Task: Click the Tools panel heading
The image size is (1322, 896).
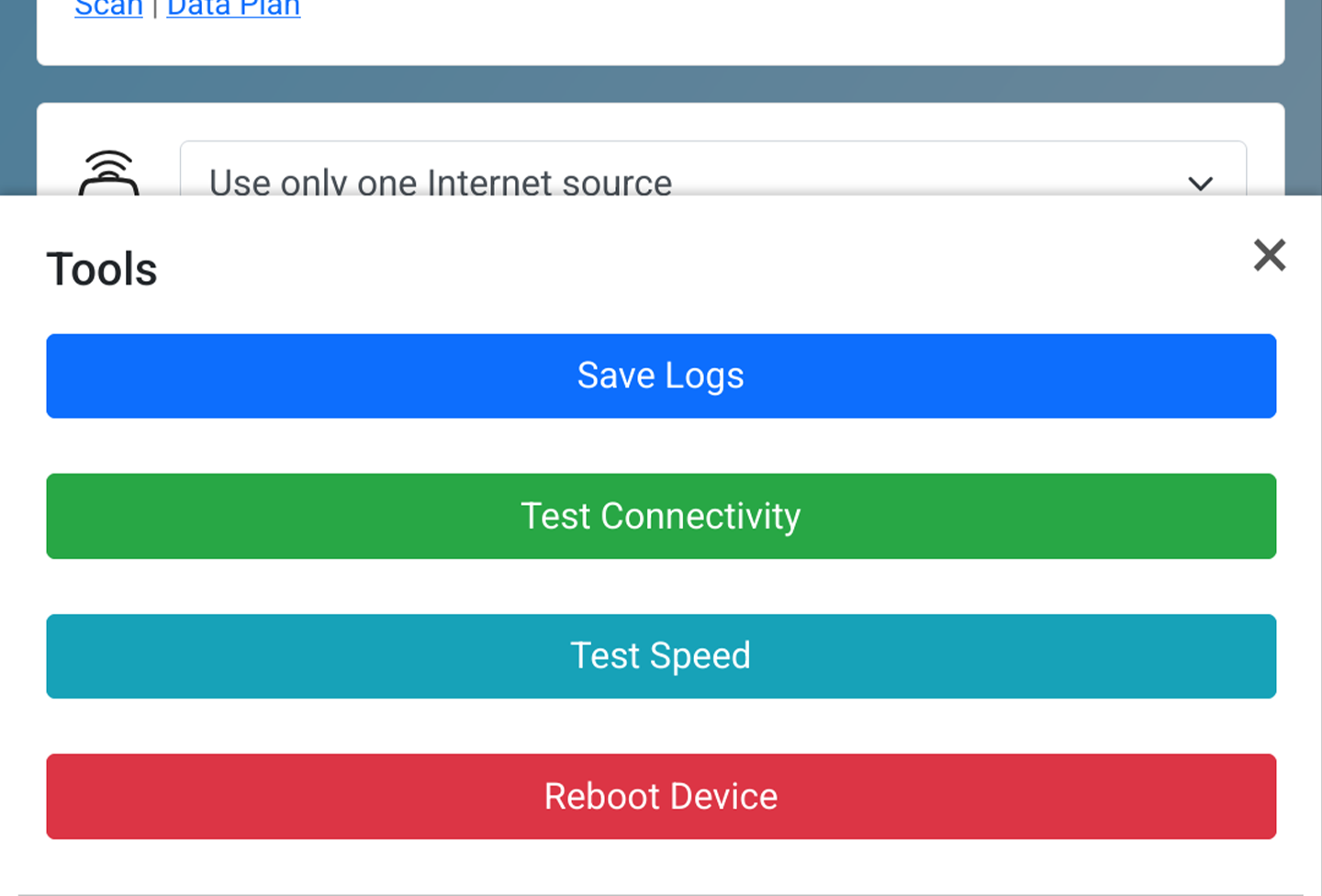Action: (x=102, y=270)
